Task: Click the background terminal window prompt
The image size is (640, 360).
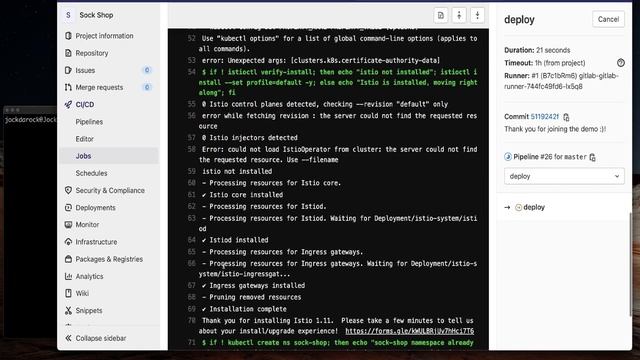Action: coord(30,120)
